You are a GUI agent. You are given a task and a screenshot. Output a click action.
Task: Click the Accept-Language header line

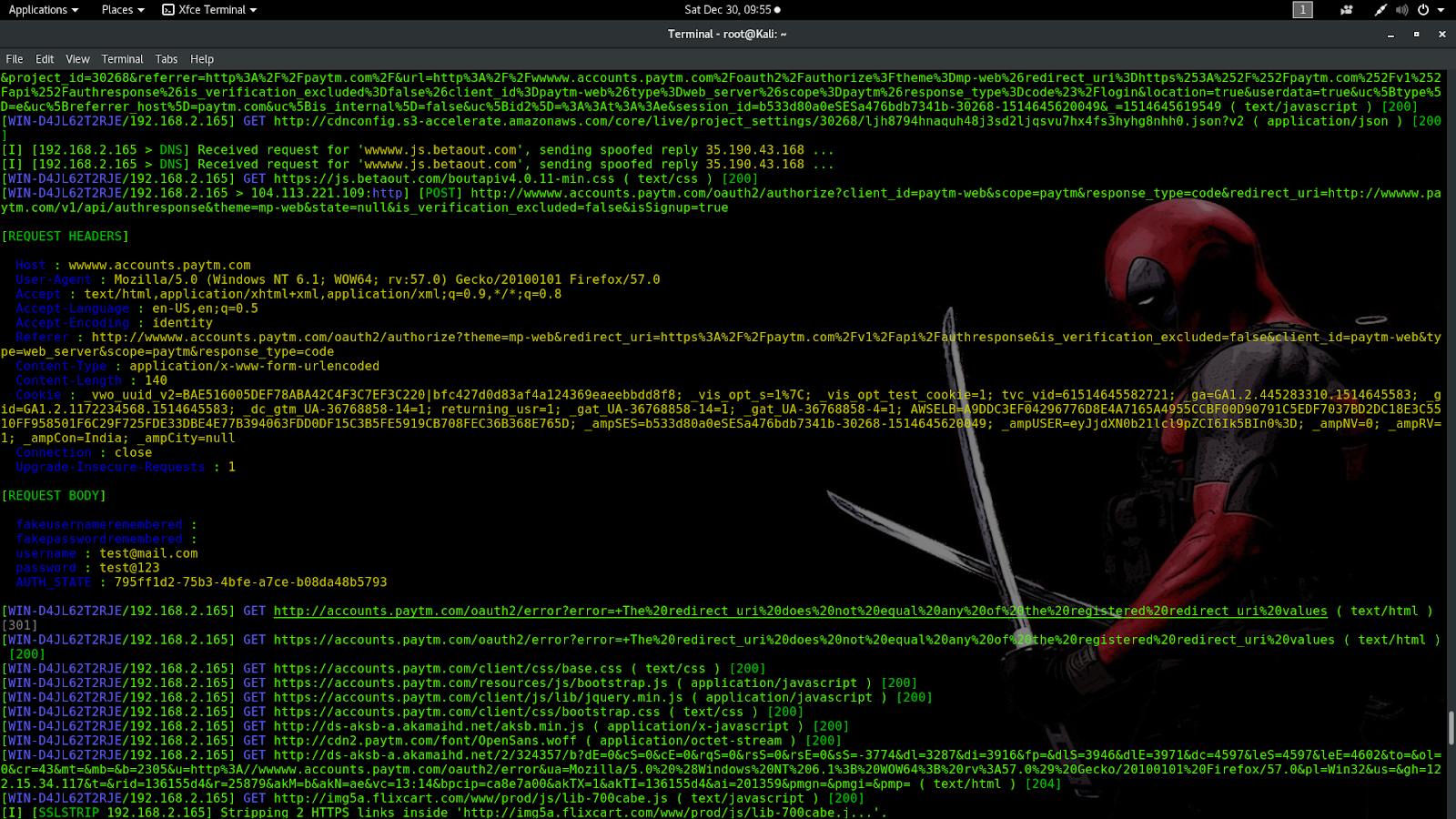point(136,308)
